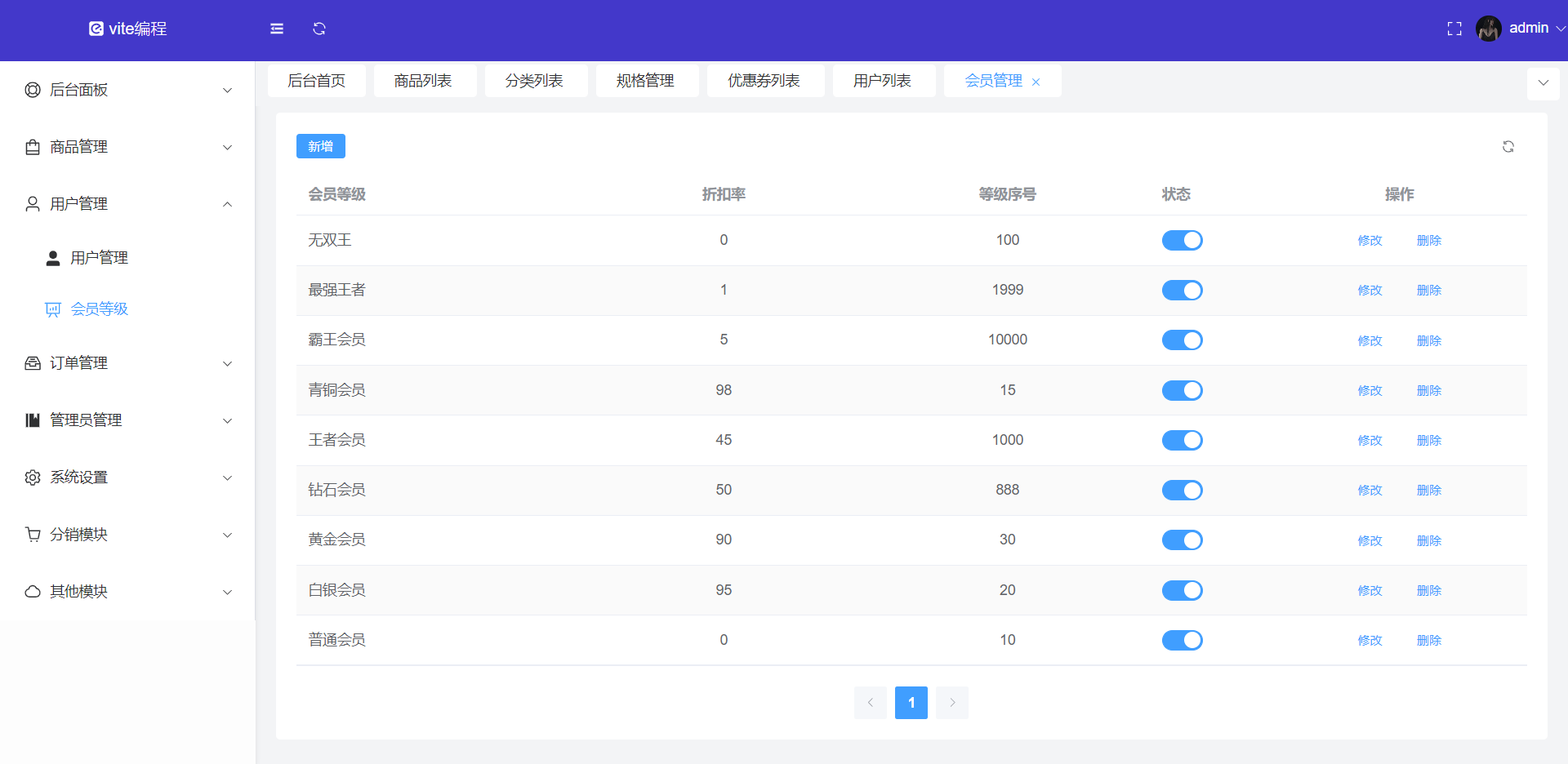Toggle the status switch for 青铜会员
Viewport: 1568px width, 764px height.
point(1182,390)
